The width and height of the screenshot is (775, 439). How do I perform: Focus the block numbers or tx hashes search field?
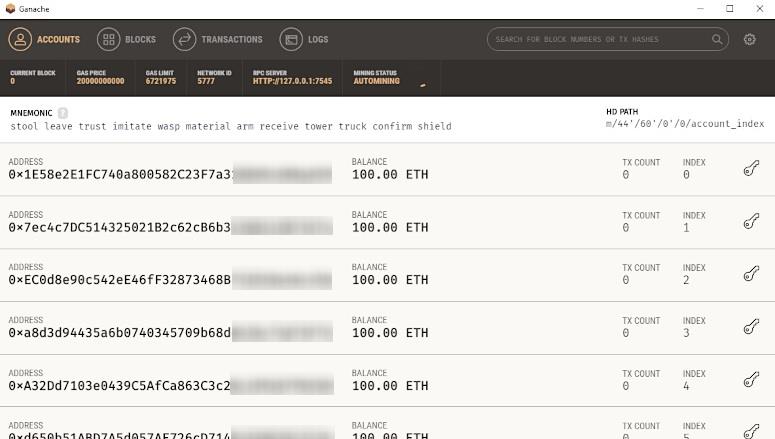point(607,39)
